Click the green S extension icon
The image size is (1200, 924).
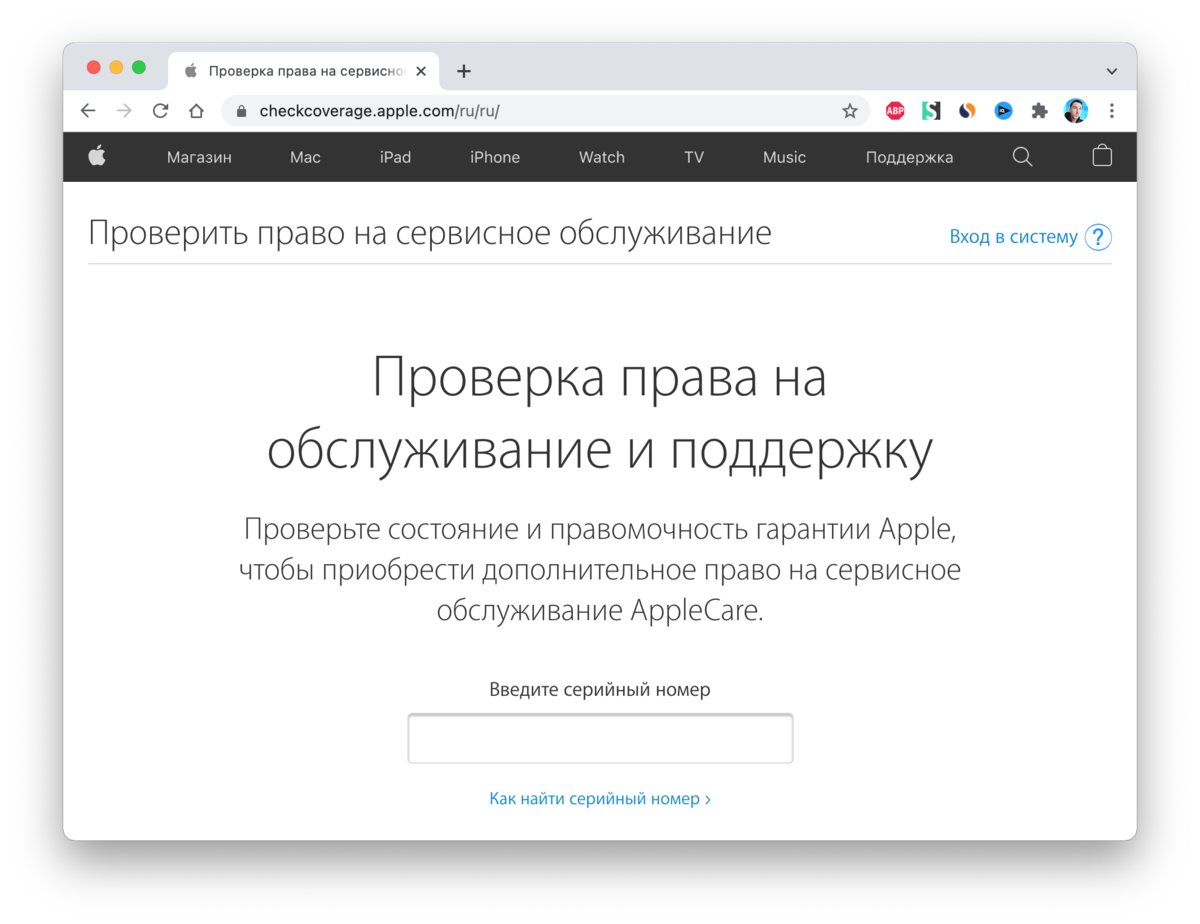[931, 111]
